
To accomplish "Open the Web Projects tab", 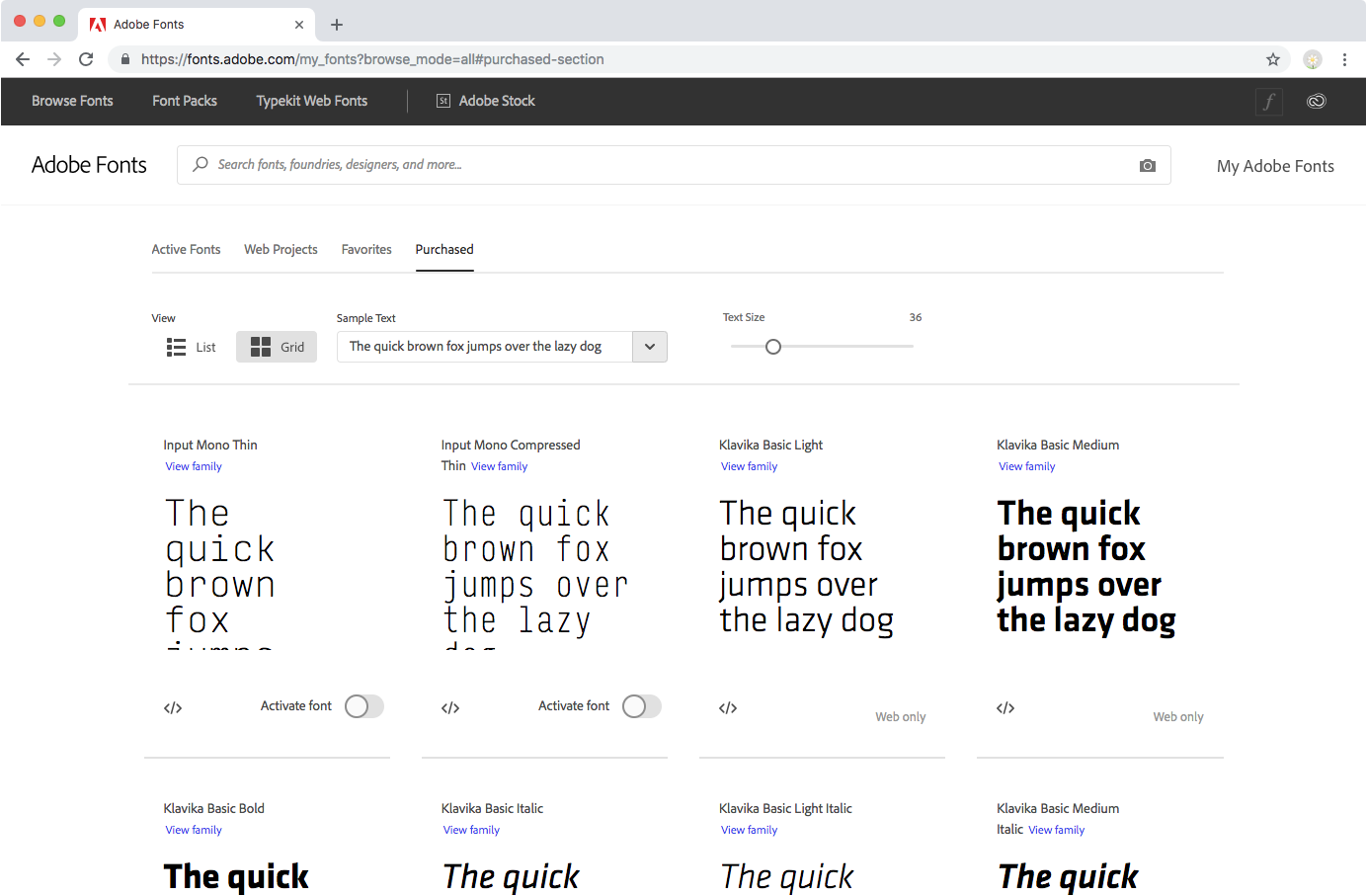I will [281, 250].
